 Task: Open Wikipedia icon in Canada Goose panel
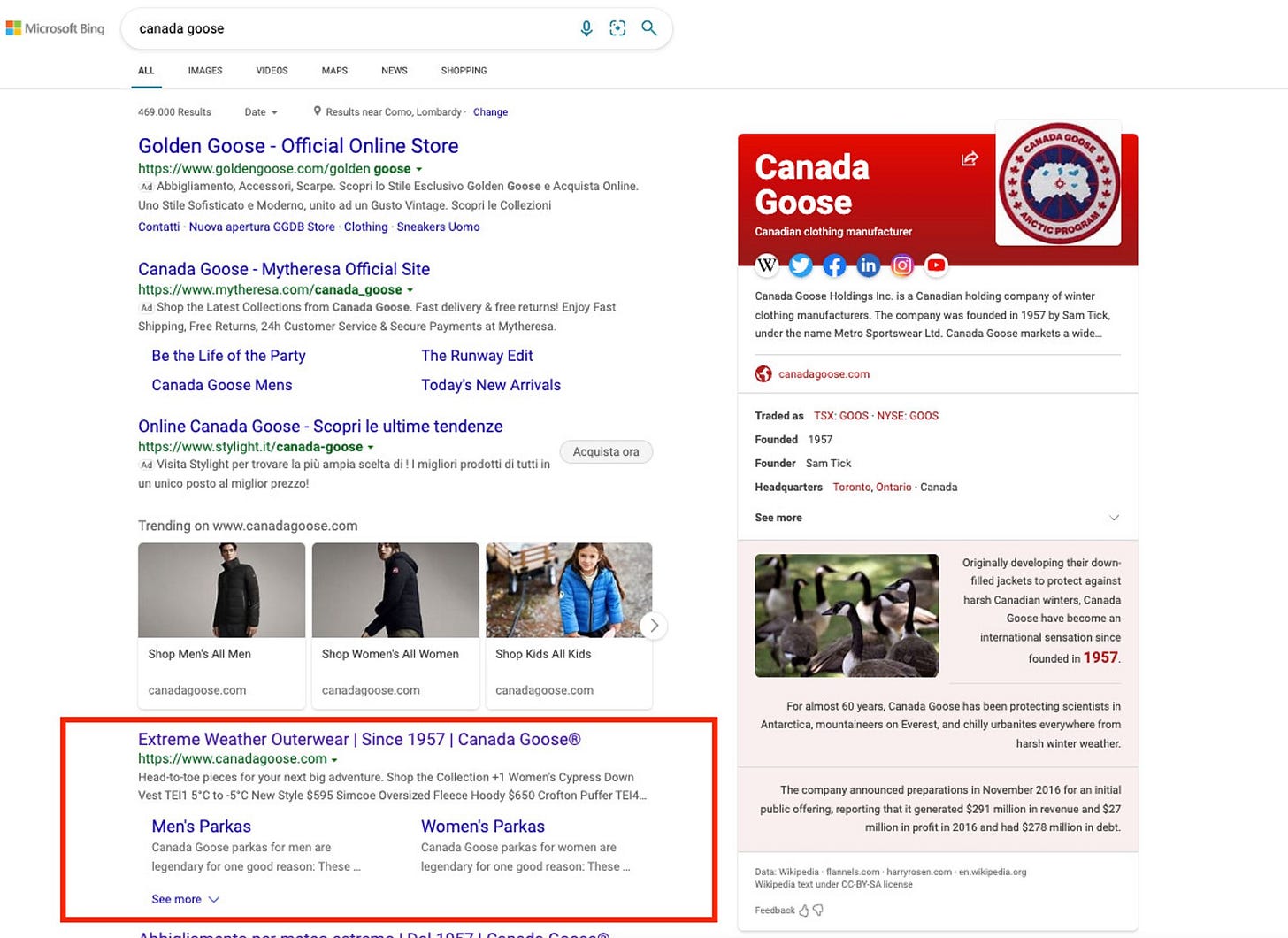(767, 265)
